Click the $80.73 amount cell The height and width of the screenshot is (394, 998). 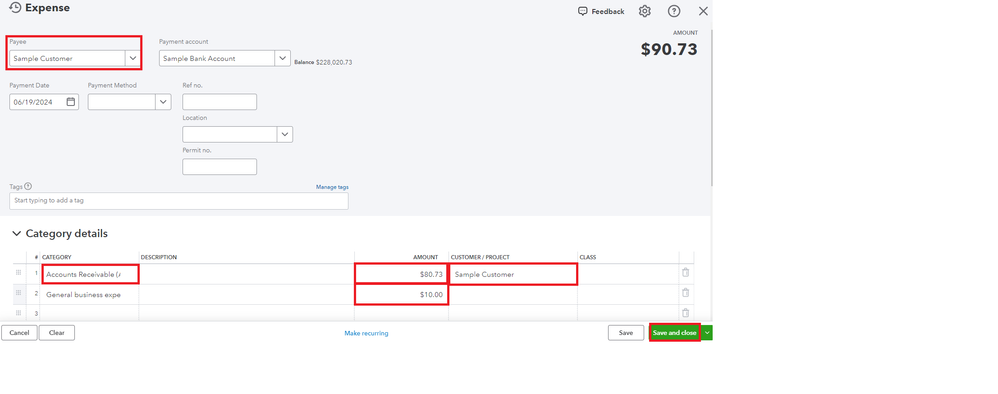(402, 274)
